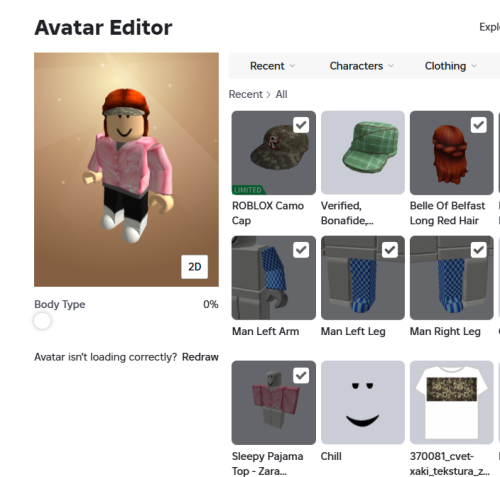Open the Characters dropdown menu

tap(362, 66)
